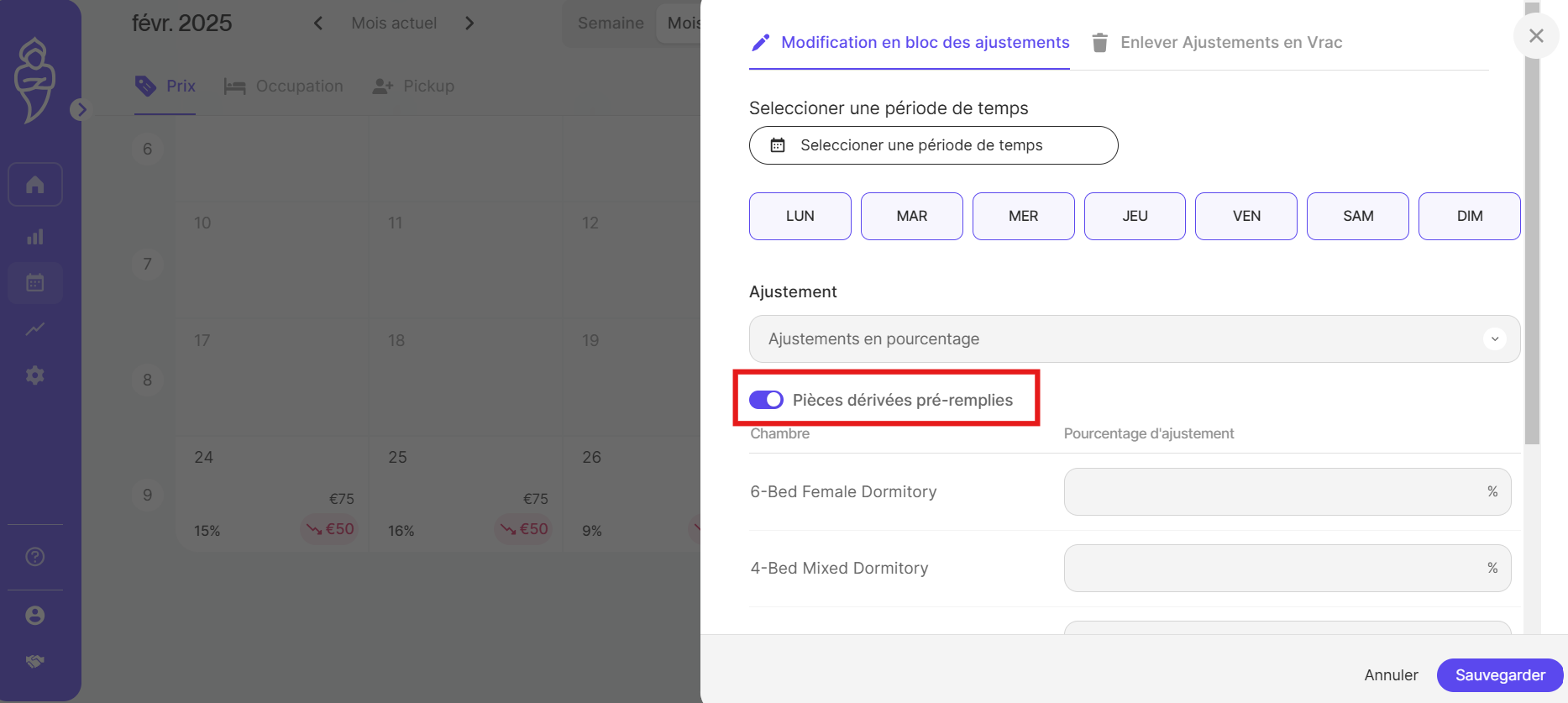Open the calendar icon in sidebar
Viewport: 1568px width, 703px height.
35,283
